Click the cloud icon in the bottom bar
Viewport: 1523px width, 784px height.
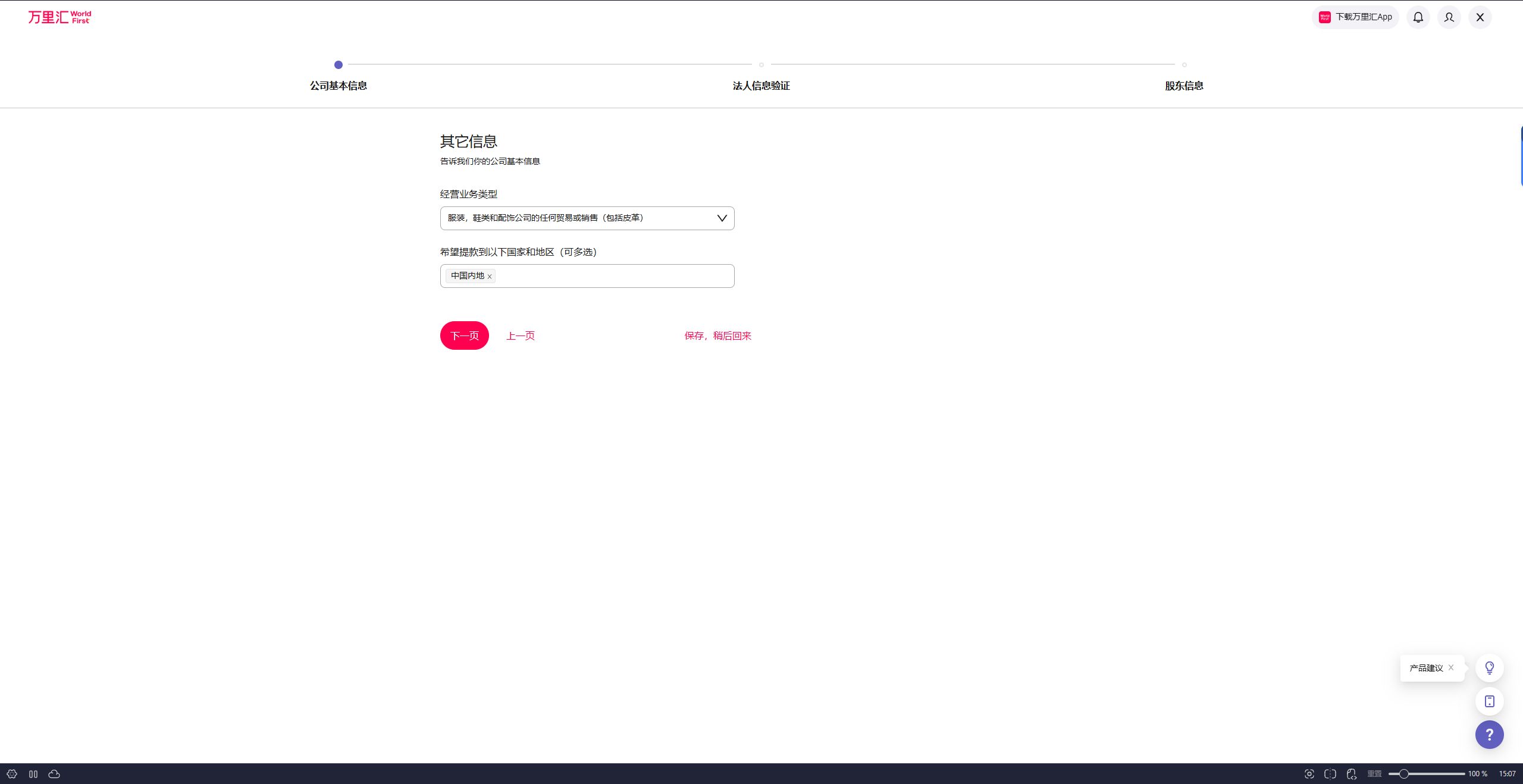(x=54, y=774)
